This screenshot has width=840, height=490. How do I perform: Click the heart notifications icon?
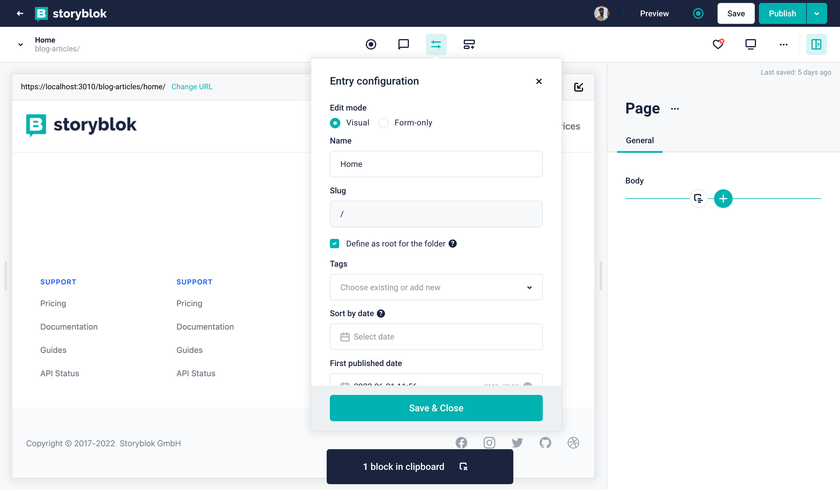tap(718, 44)
